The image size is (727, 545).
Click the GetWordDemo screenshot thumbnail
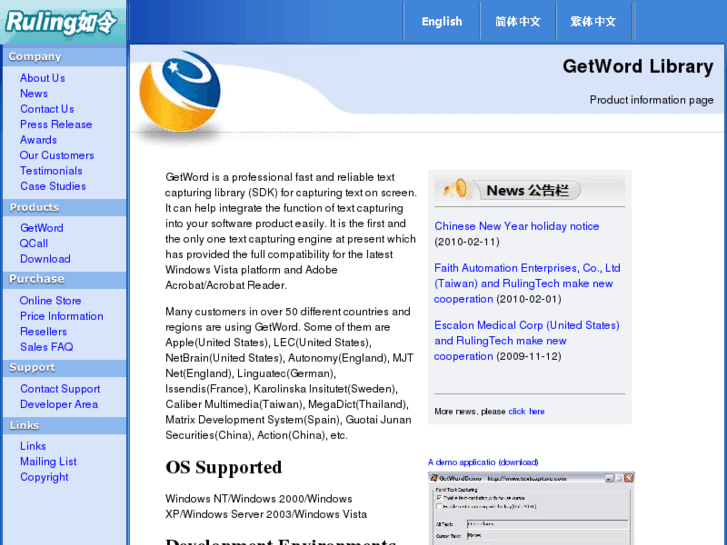(531, 508)
